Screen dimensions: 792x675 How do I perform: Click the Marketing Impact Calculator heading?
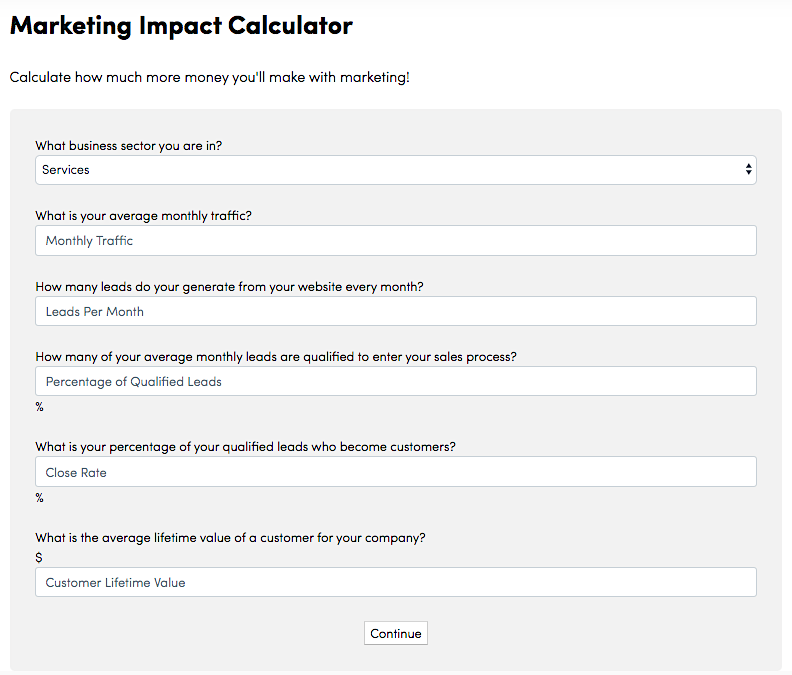(181, 26)
